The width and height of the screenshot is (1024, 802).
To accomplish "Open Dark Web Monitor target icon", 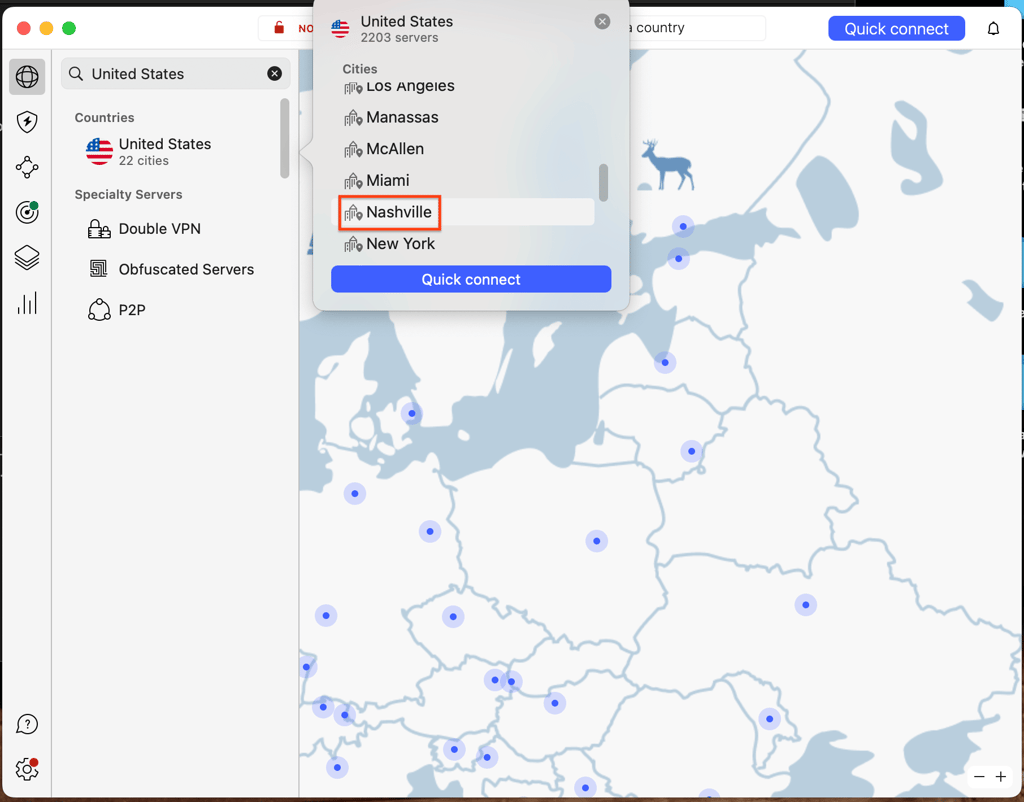I will tap(27, 212).
